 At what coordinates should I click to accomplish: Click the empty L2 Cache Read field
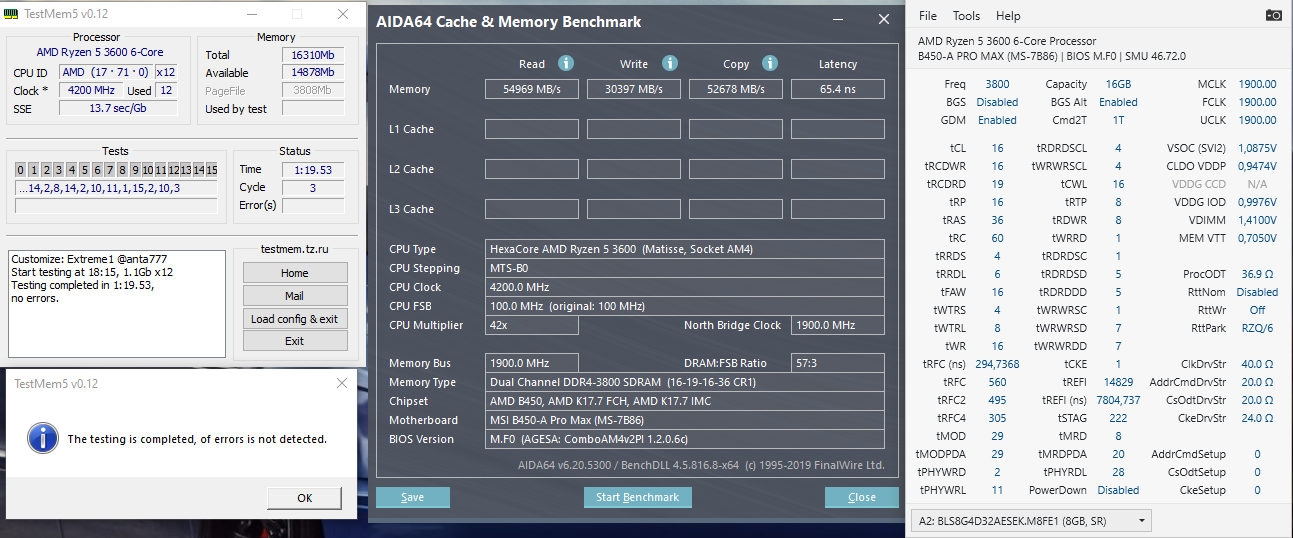532,169
